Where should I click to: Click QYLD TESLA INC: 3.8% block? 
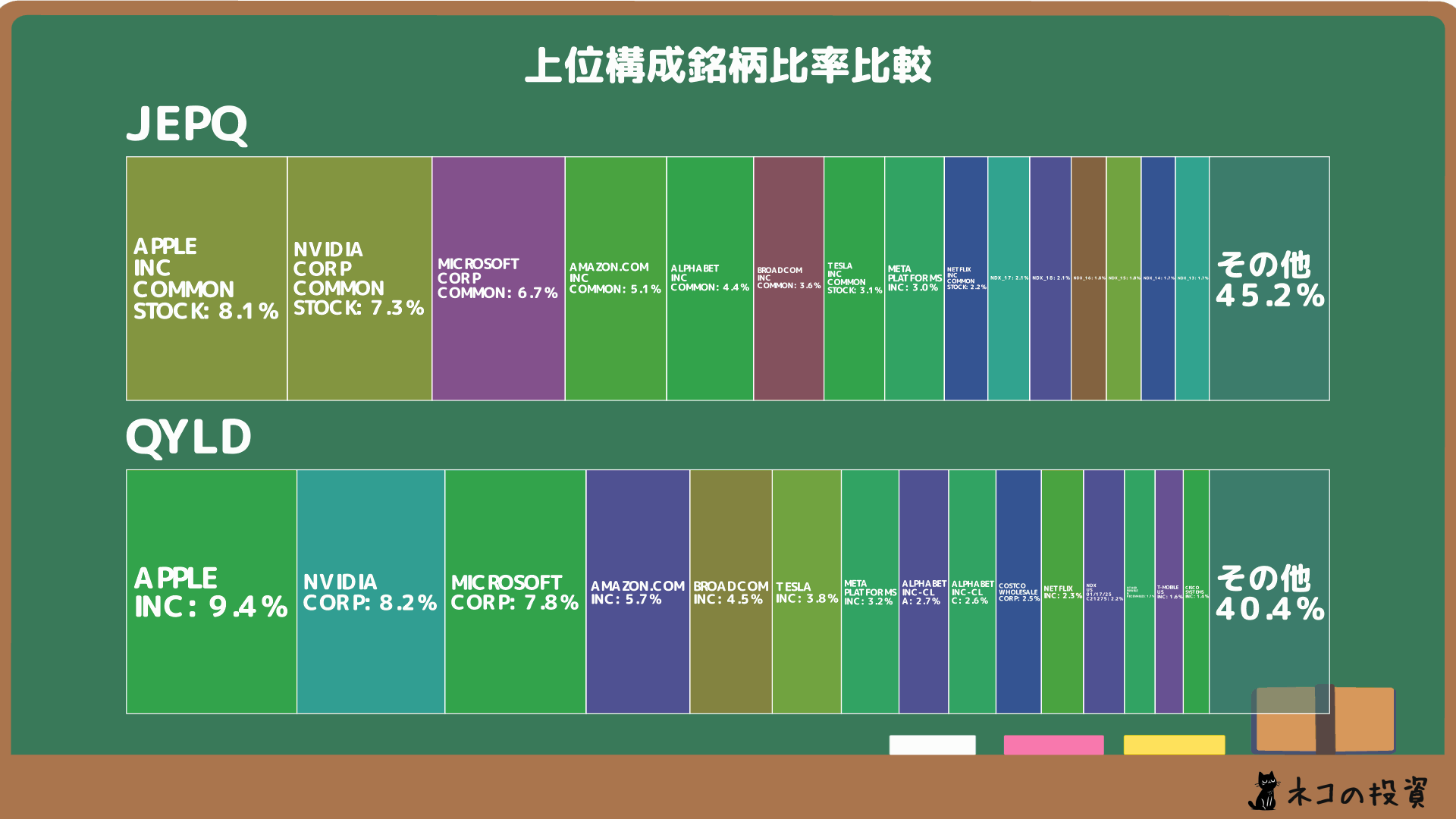[807, 591]
